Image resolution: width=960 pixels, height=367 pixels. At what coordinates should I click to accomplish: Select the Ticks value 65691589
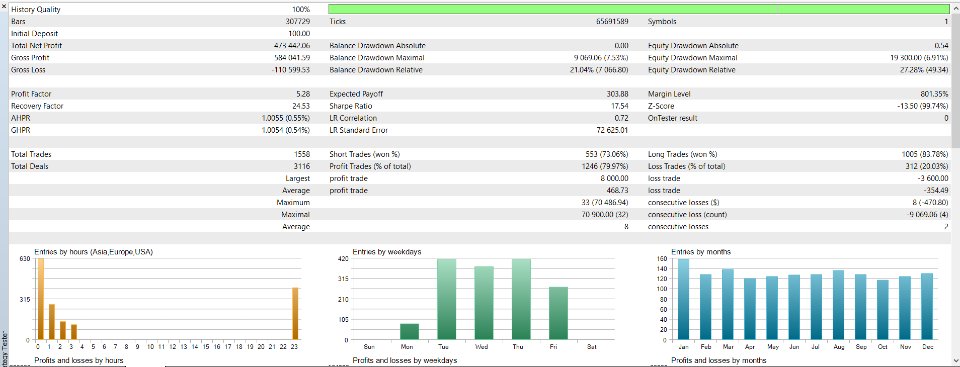pyautogui.click(x=613, y=21)
